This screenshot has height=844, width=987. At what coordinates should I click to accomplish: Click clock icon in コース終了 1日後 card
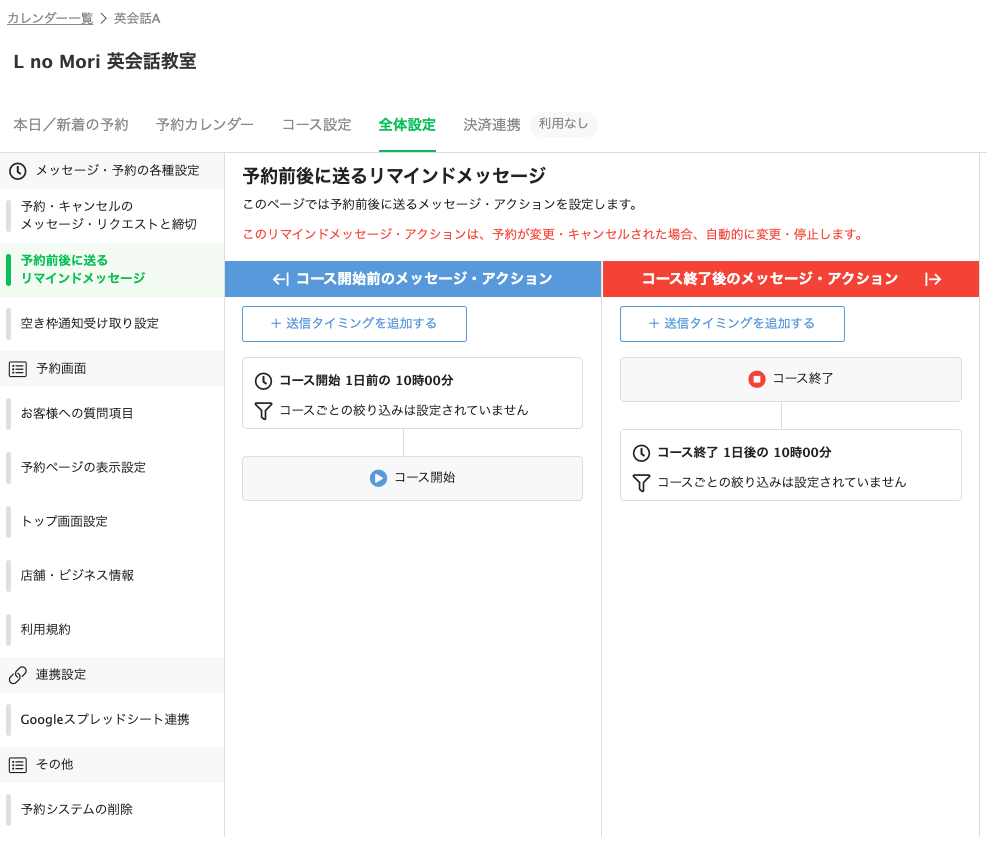pyautogui.click(x=641, y=453)
